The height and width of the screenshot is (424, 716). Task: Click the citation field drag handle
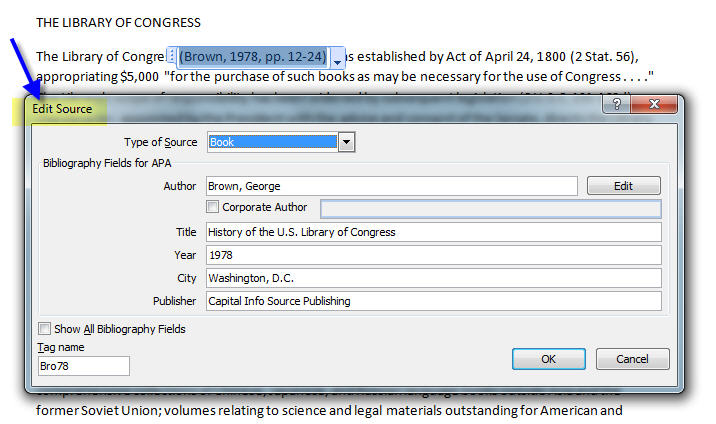[171, 57]
